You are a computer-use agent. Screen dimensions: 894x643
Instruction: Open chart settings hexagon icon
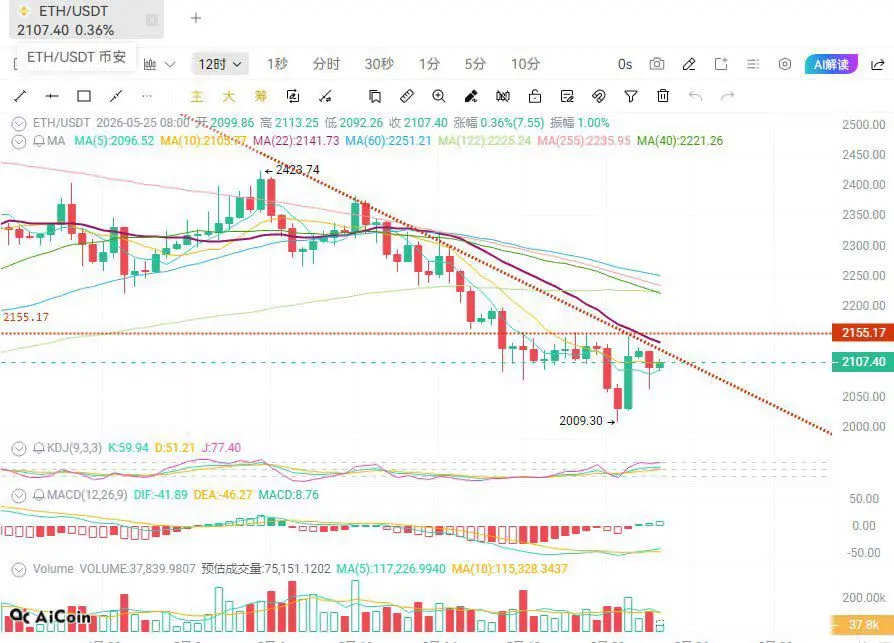(x=785, y=64)
